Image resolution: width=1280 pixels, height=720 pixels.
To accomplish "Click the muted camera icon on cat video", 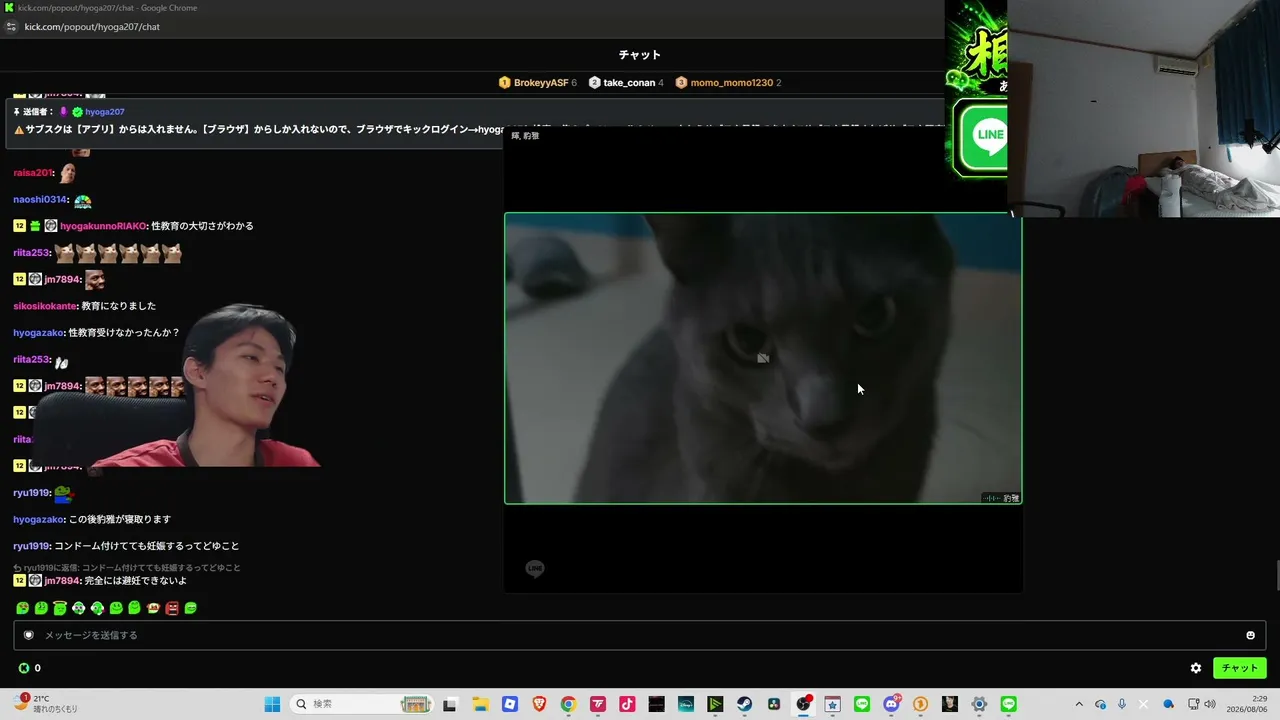I will point(763,358).
